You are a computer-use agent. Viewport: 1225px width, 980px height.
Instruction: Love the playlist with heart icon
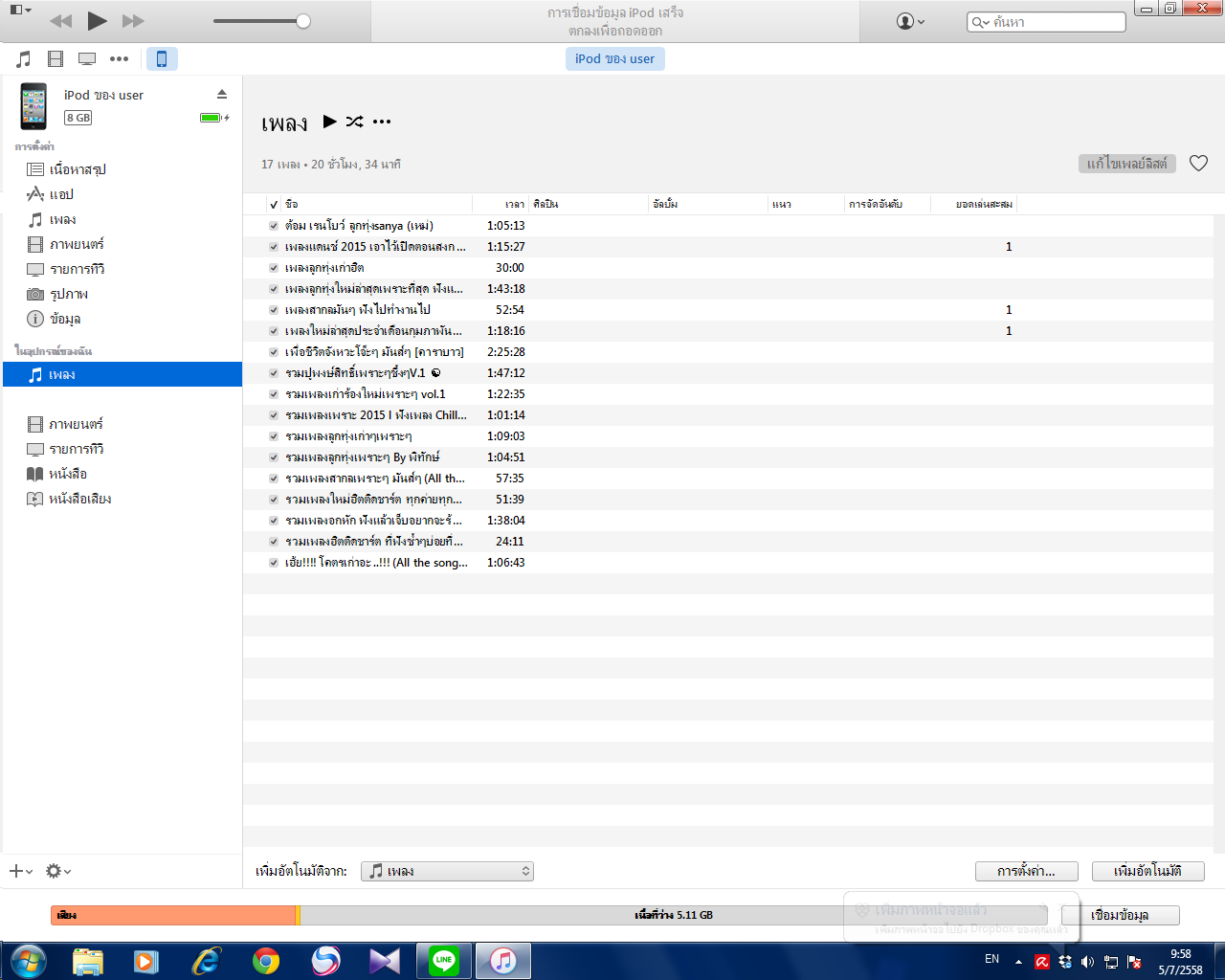point(1198,164)
